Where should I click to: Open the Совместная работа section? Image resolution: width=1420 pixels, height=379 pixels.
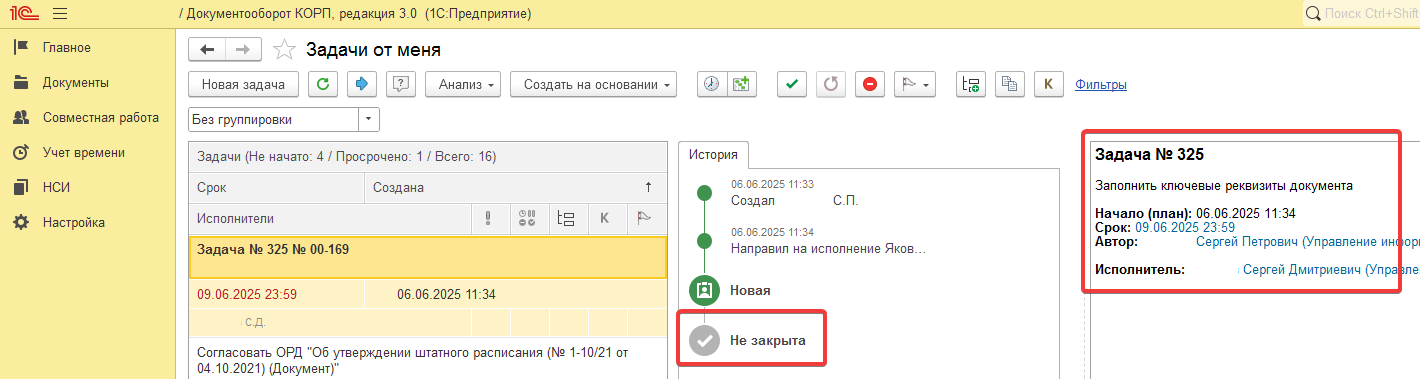(x=100, y=118)
